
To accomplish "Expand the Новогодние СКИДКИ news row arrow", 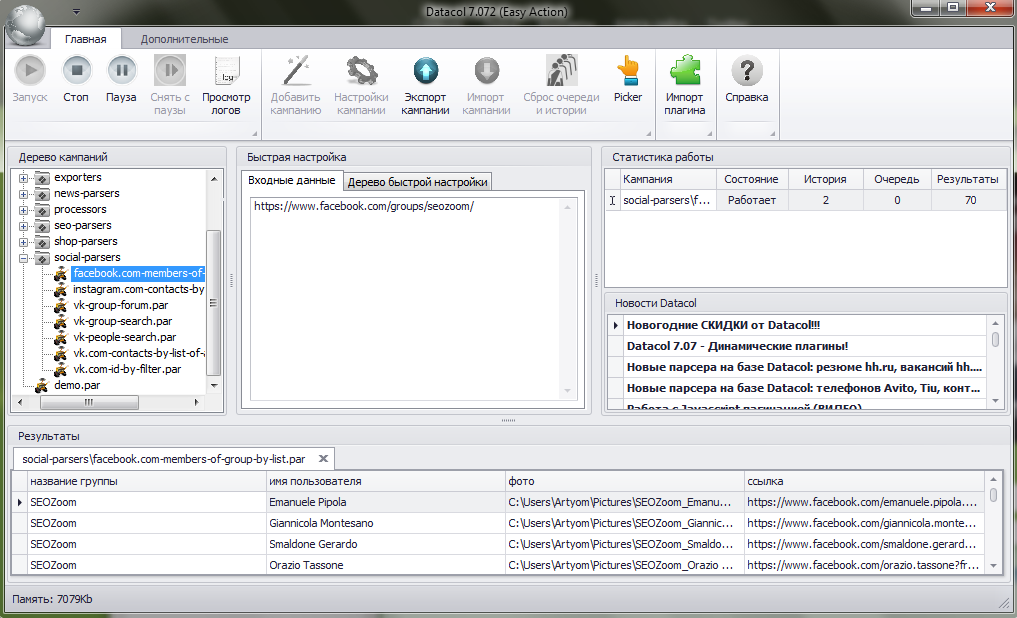I will (616, 325).
